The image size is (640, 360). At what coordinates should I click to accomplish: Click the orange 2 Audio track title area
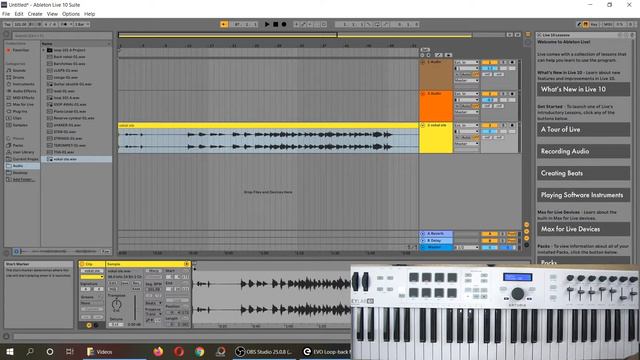point(436,106)
